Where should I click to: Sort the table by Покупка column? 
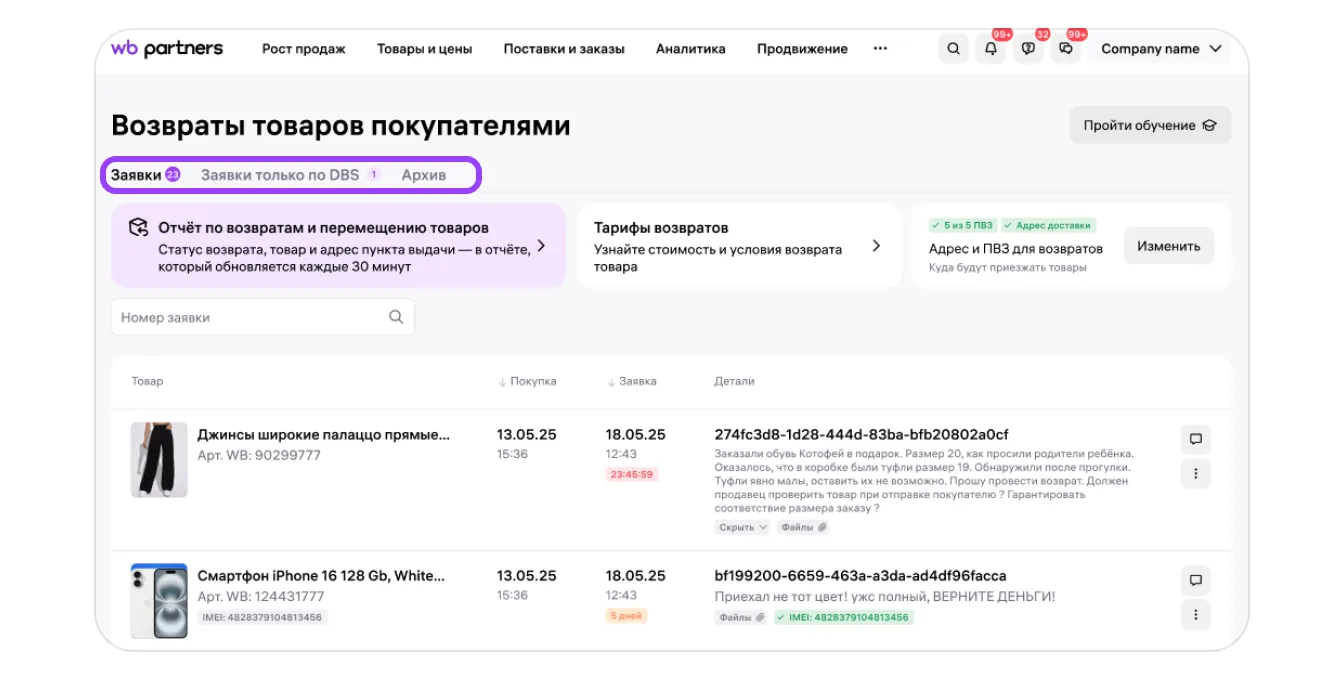point(527,381)
